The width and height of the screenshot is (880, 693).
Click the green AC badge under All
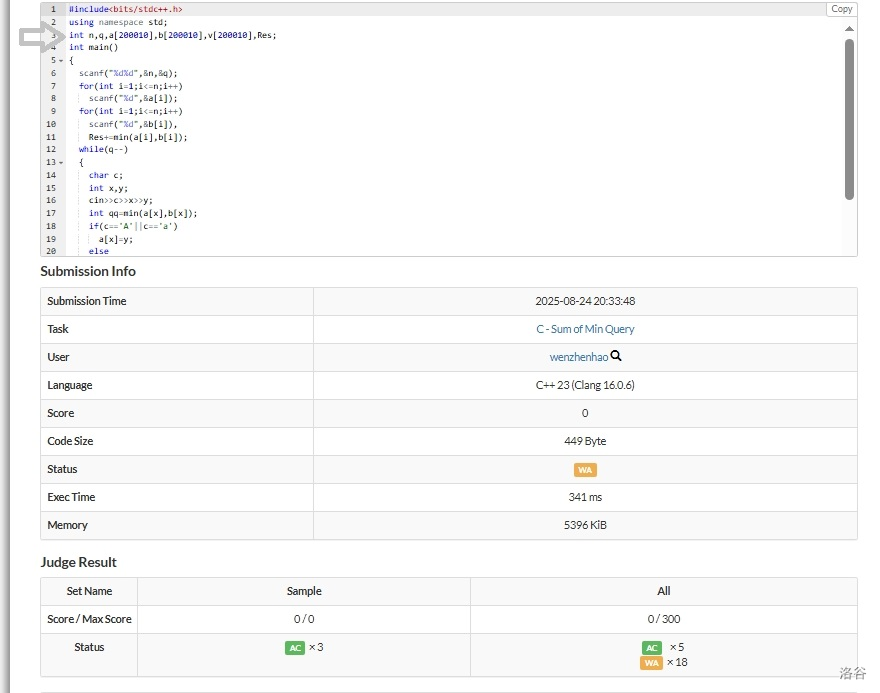pos(652,647)
